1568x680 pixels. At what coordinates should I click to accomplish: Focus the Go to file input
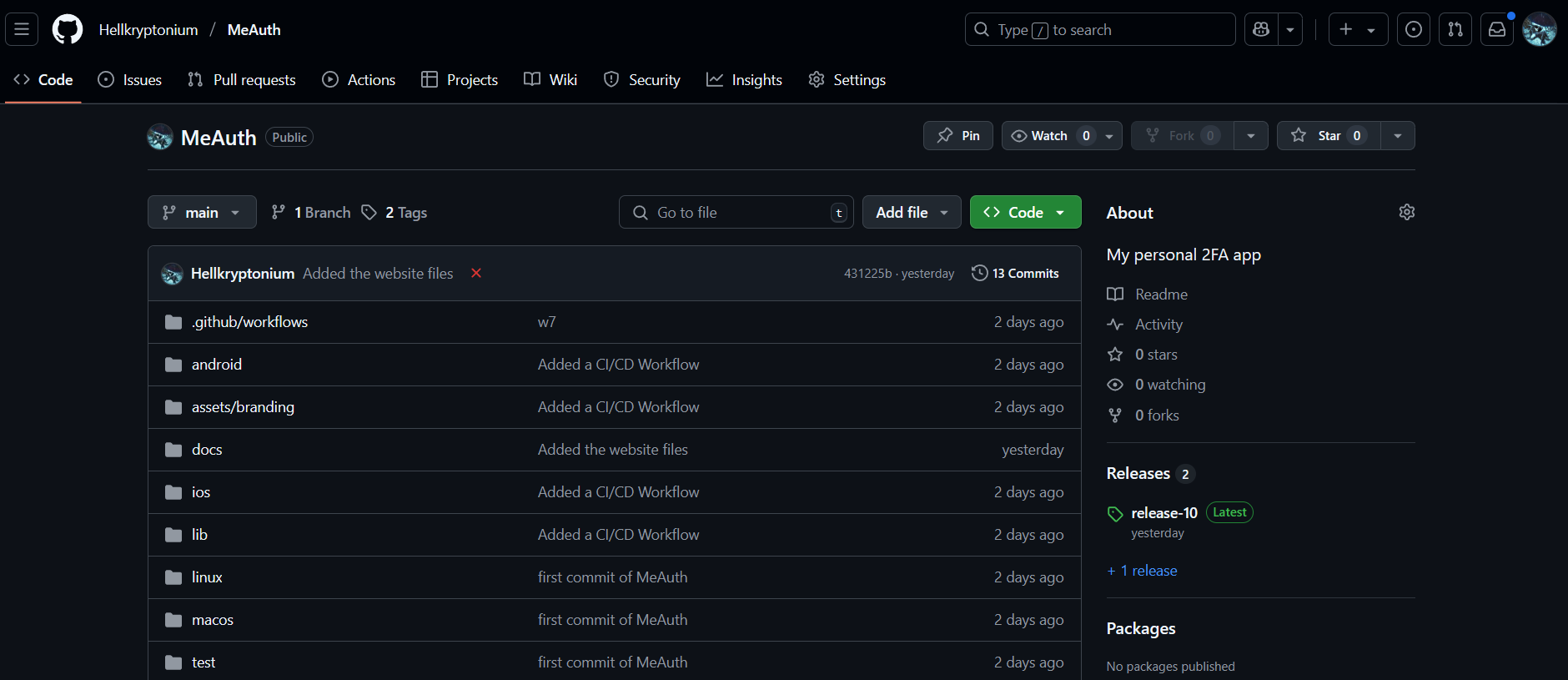(x=736, y=212)
